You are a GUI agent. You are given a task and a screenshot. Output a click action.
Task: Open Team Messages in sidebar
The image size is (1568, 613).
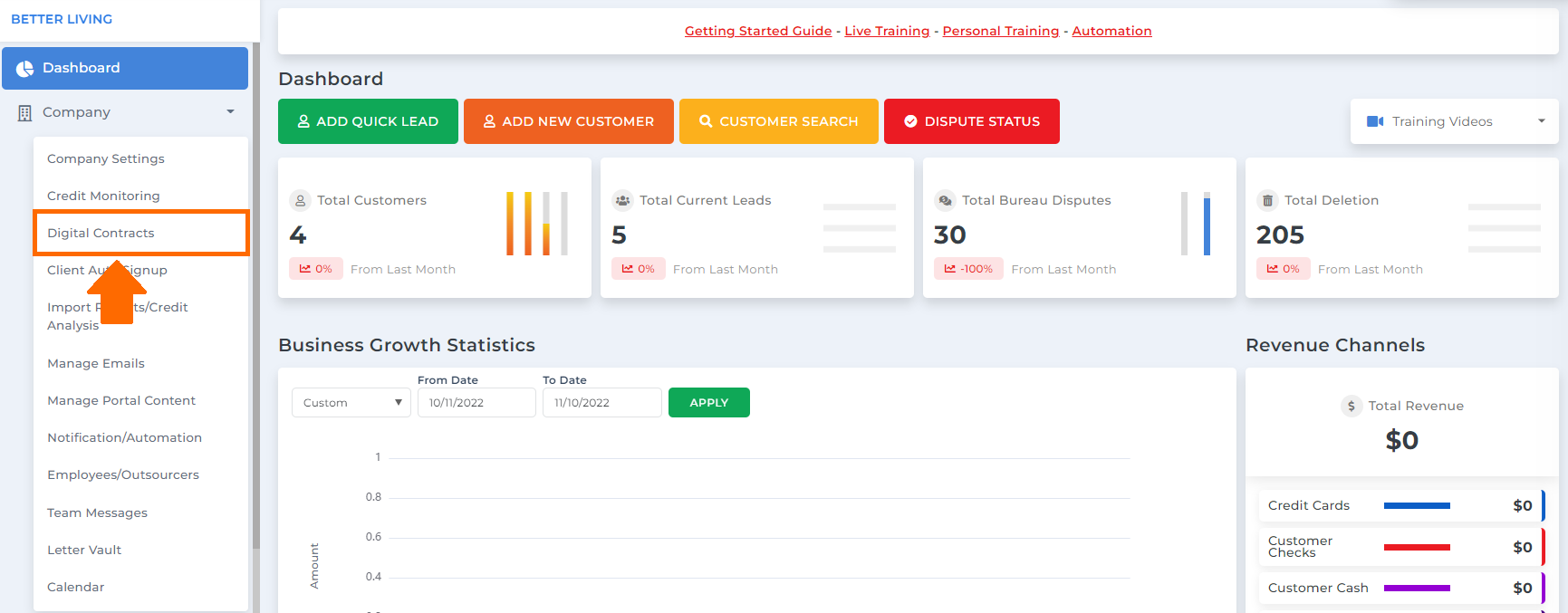coord(97,512)
